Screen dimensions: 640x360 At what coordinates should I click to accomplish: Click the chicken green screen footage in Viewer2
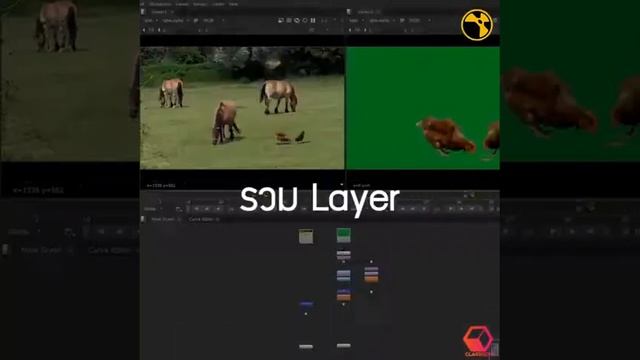(423, 108)
